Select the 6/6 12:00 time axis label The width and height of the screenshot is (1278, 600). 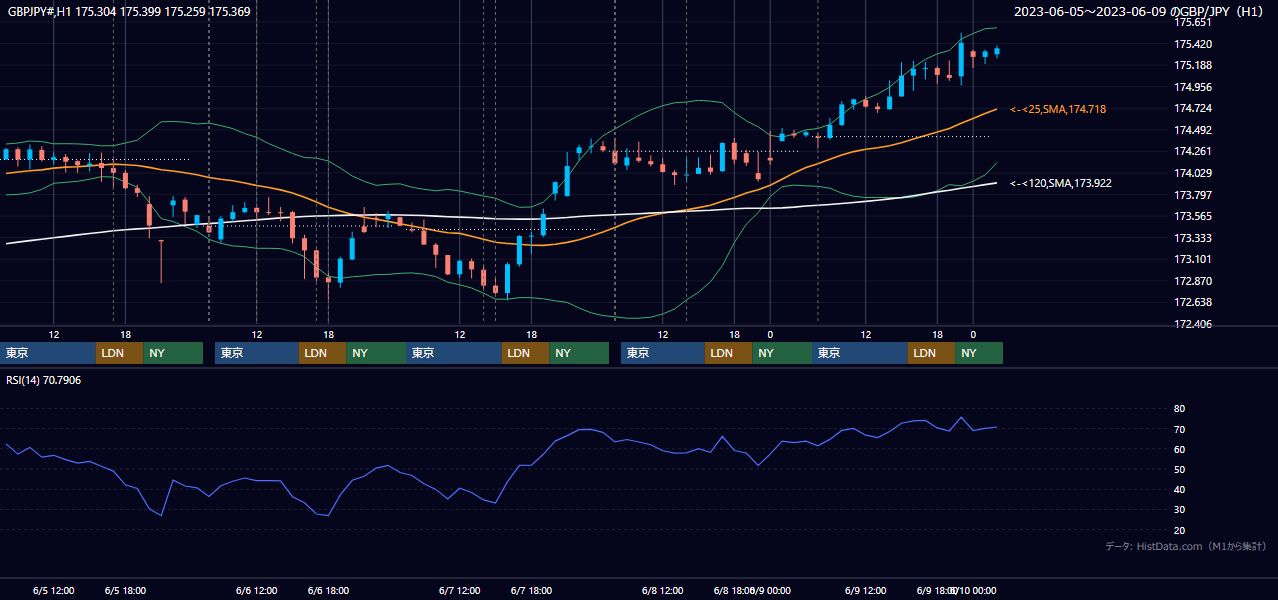[x=257, y=591]
